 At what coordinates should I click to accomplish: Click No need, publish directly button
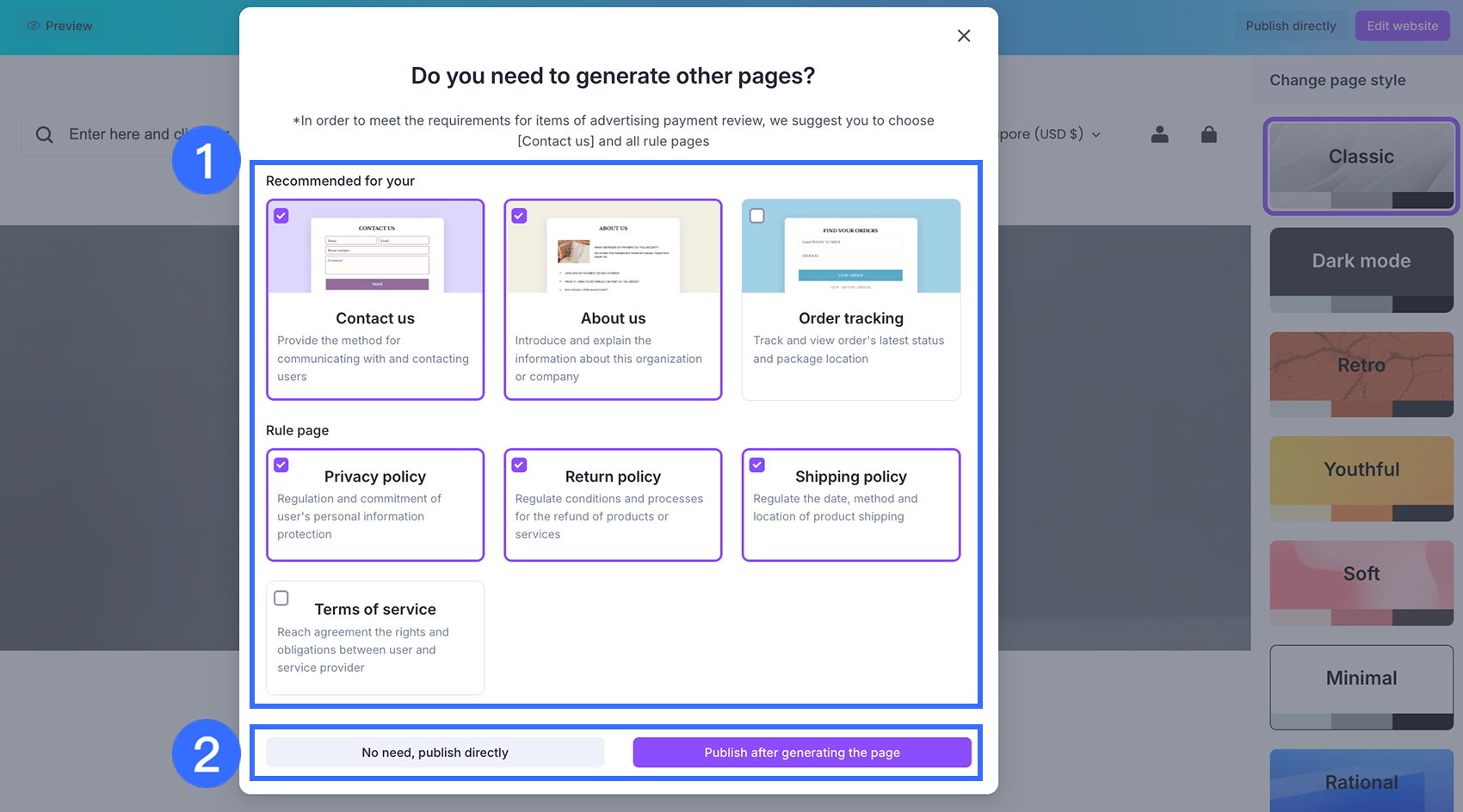[435, 753]
